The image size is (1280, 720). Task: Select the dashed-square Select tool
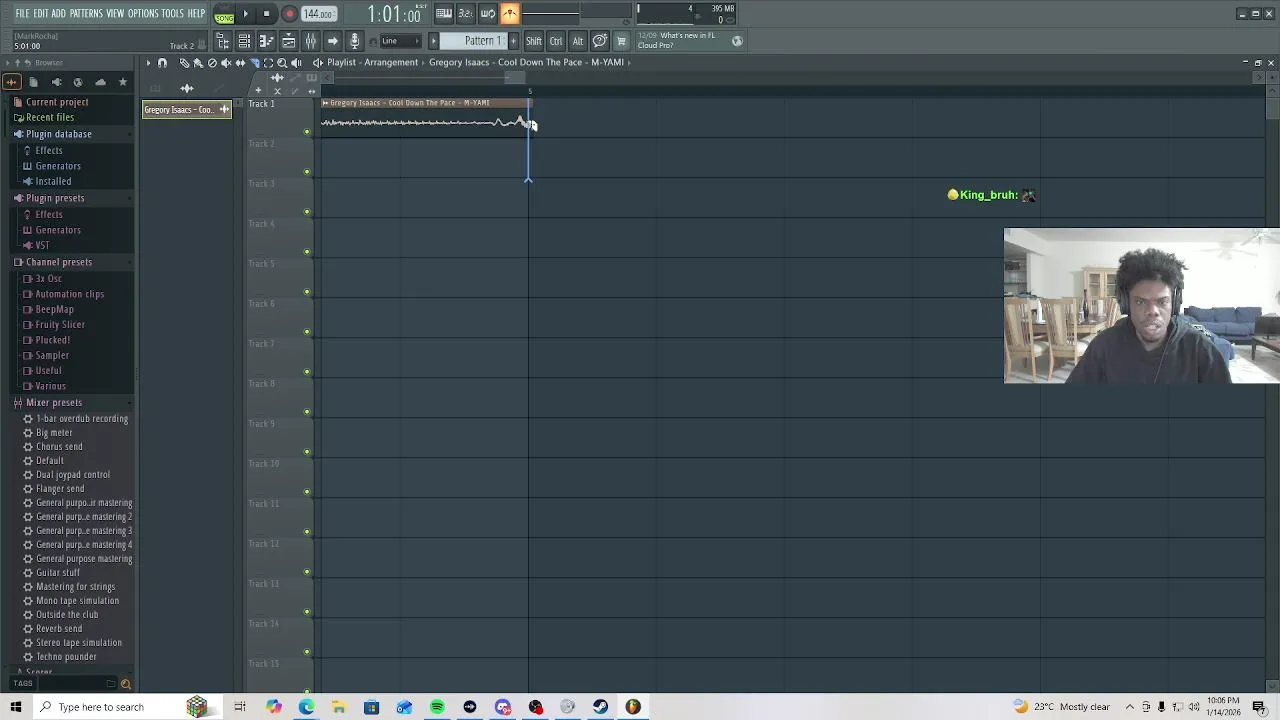pos(268,62)
